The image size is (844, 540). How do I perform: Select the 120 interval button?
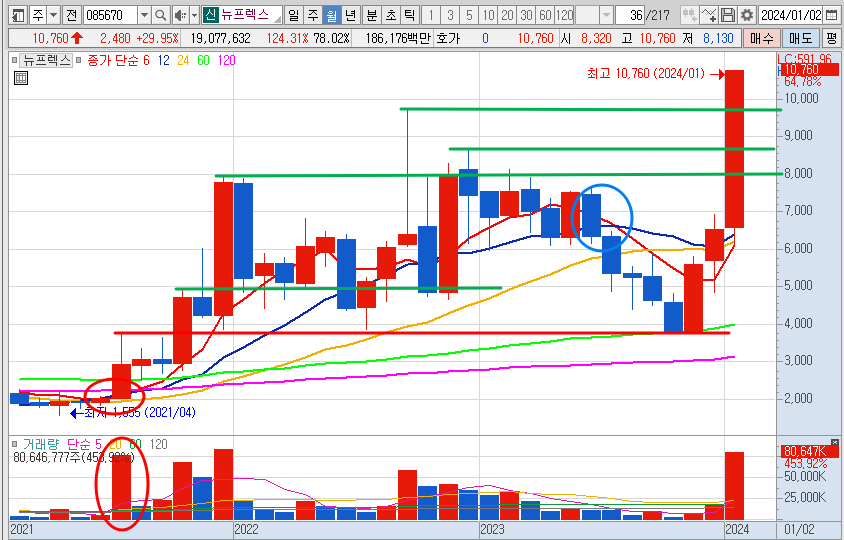point(564,15)
